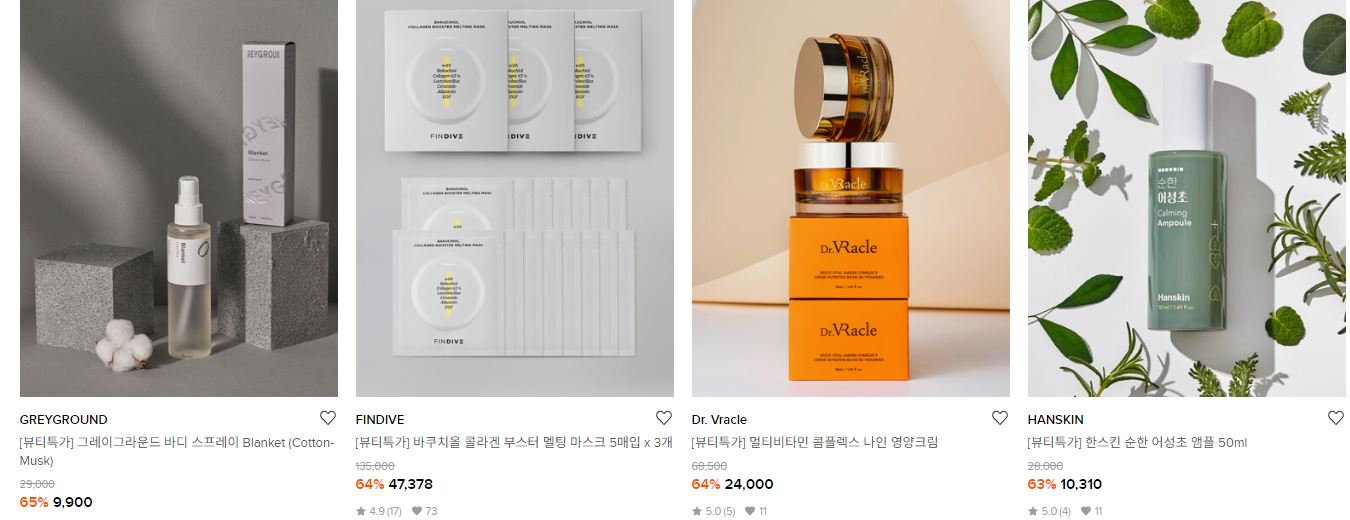The image size is (1350, 520).
Task: Open the FINDIVE brand link
Action: 380,420
